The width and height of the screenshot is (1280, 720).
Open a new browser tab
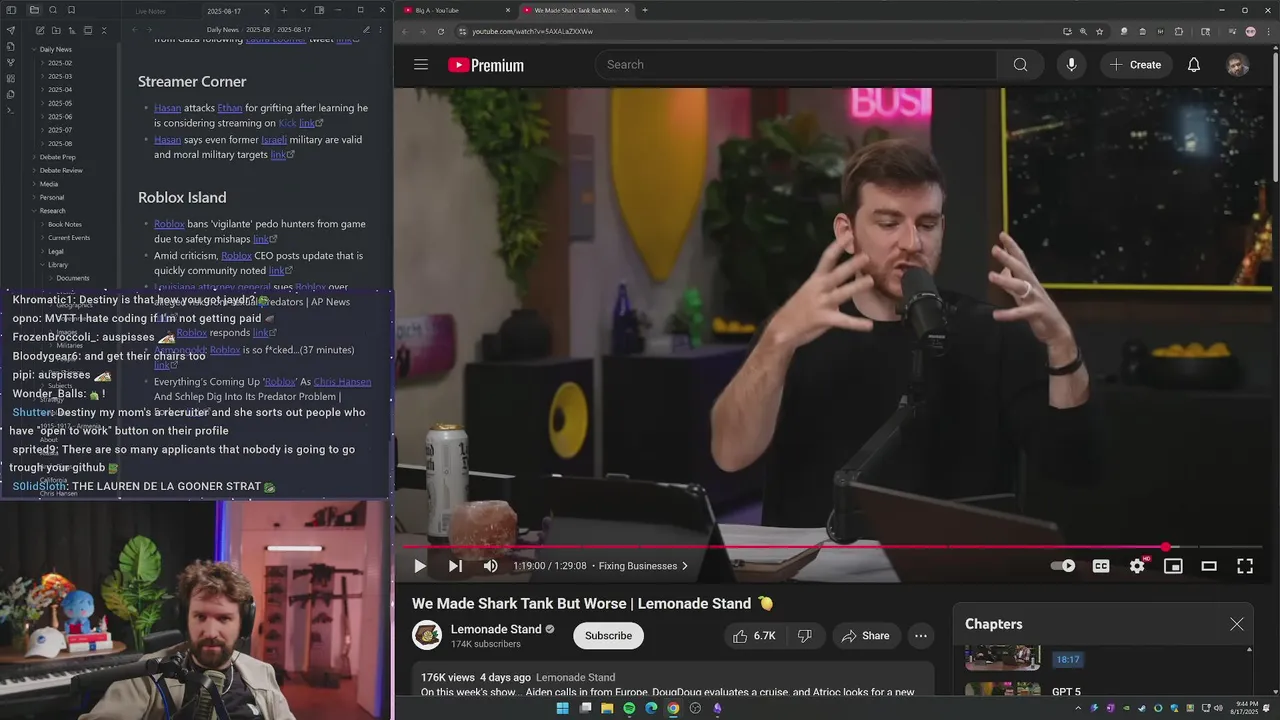pyautogui.click(x=645, y=10)
